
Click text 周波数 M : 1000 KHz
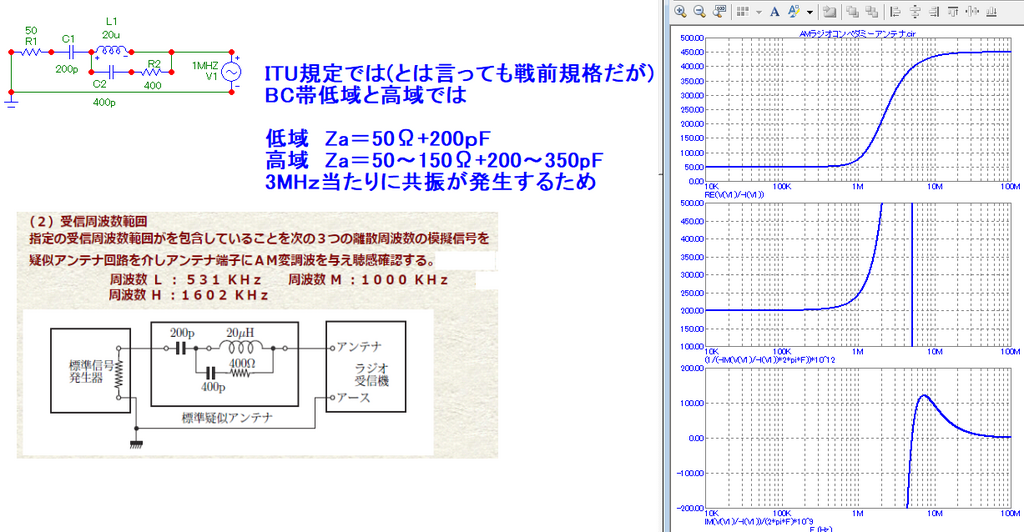(x=368, y=279)
